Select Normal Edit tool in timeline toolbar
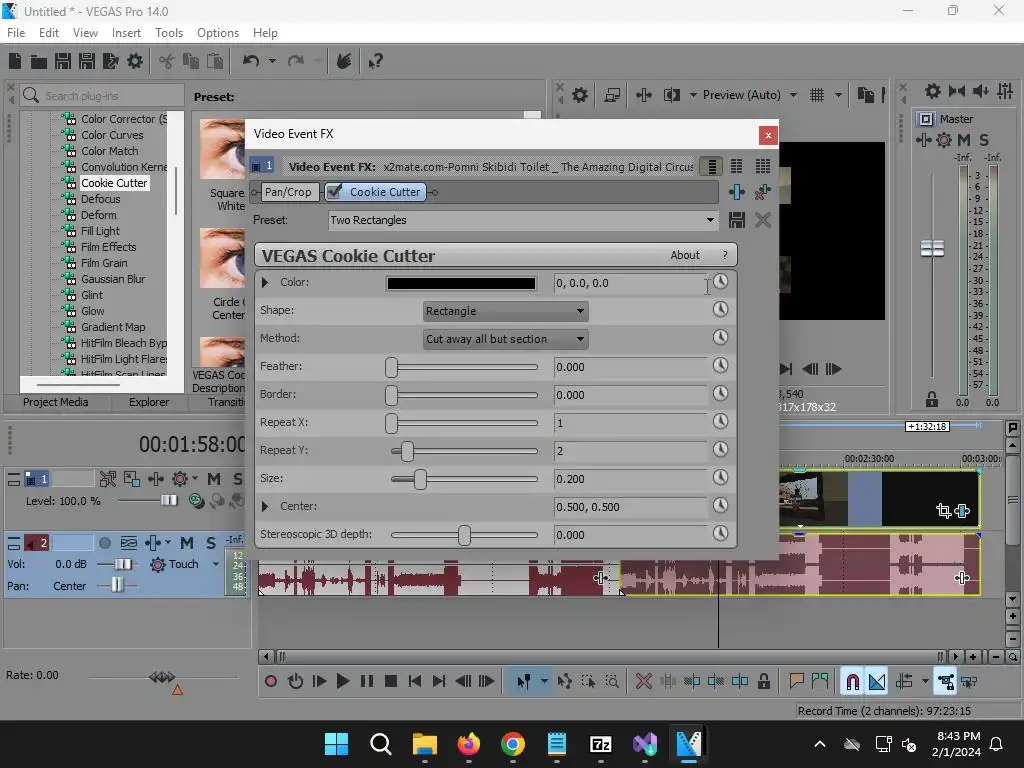1024x768 pixels. coord(524,682)
